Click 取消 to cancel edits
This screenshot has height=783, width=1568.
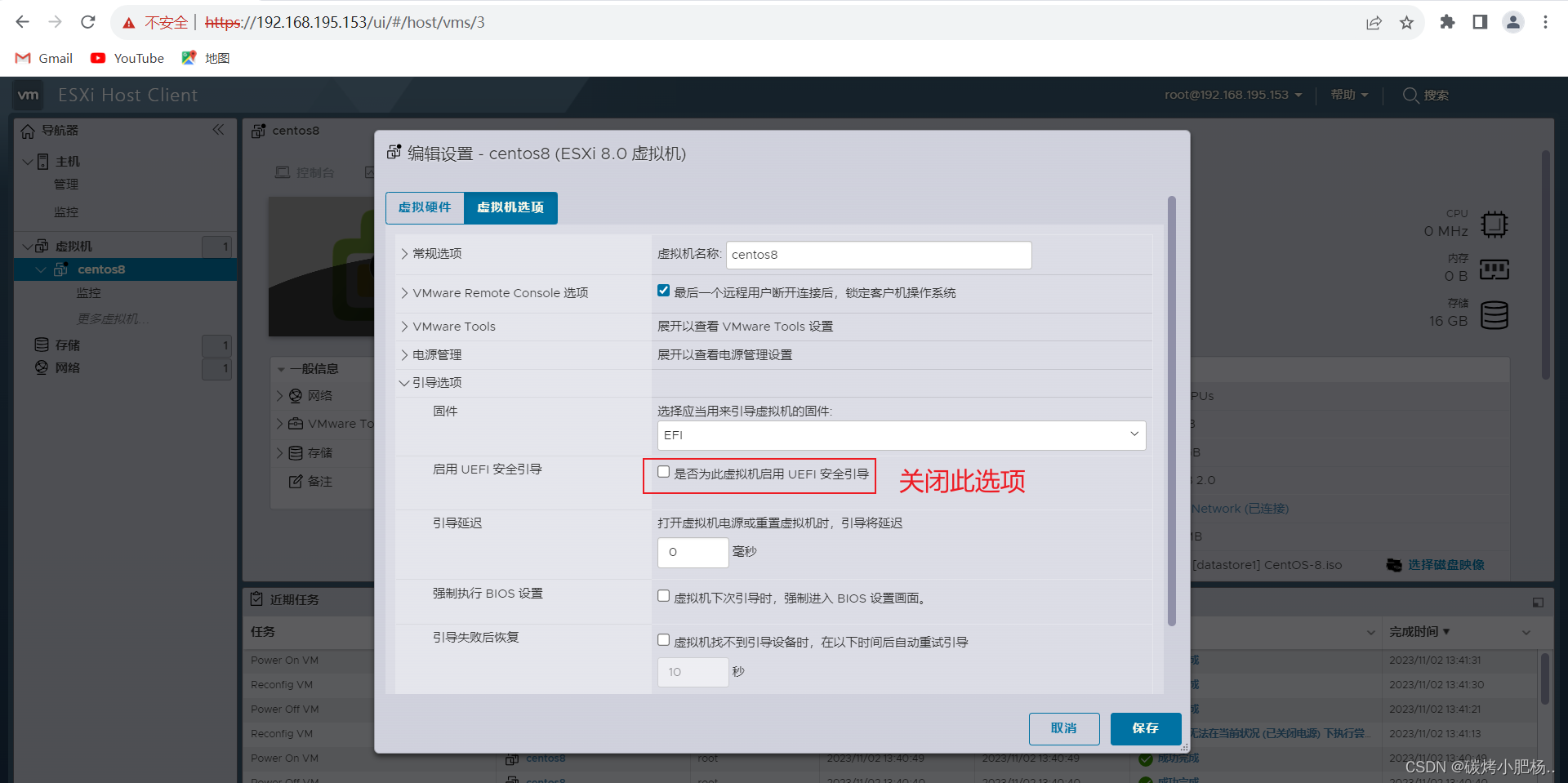tap(1064, 728)
